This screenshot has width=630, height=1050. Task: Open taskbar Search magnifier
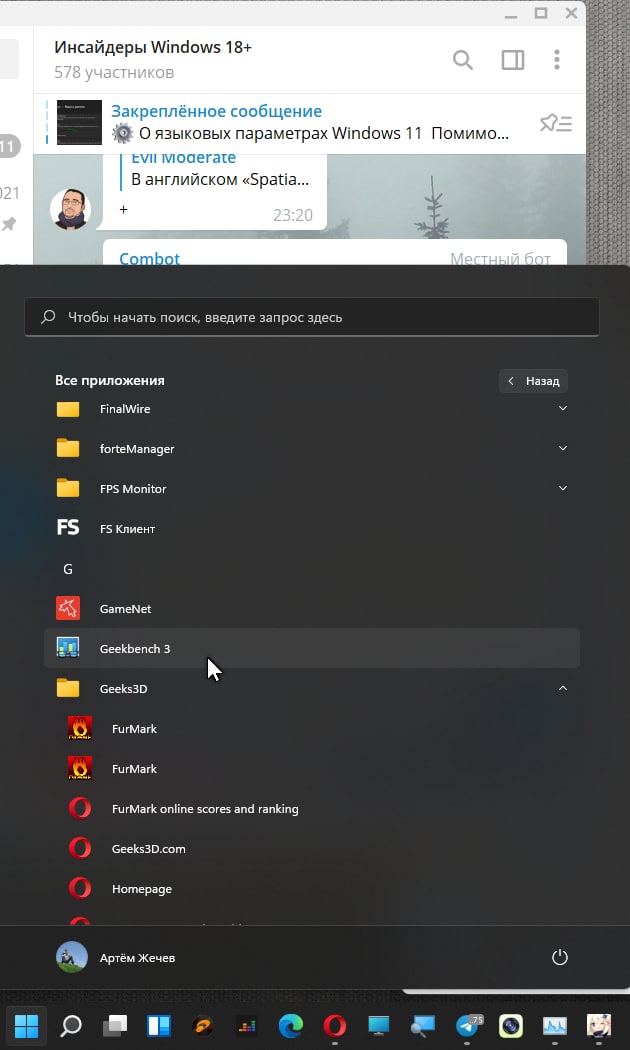71,1025
